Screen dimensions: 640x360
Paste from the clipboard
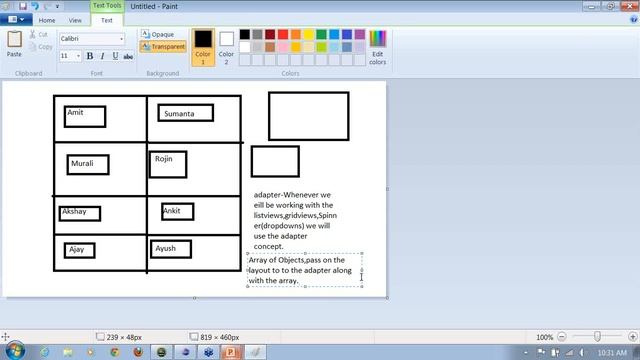(x=14, y=44)
